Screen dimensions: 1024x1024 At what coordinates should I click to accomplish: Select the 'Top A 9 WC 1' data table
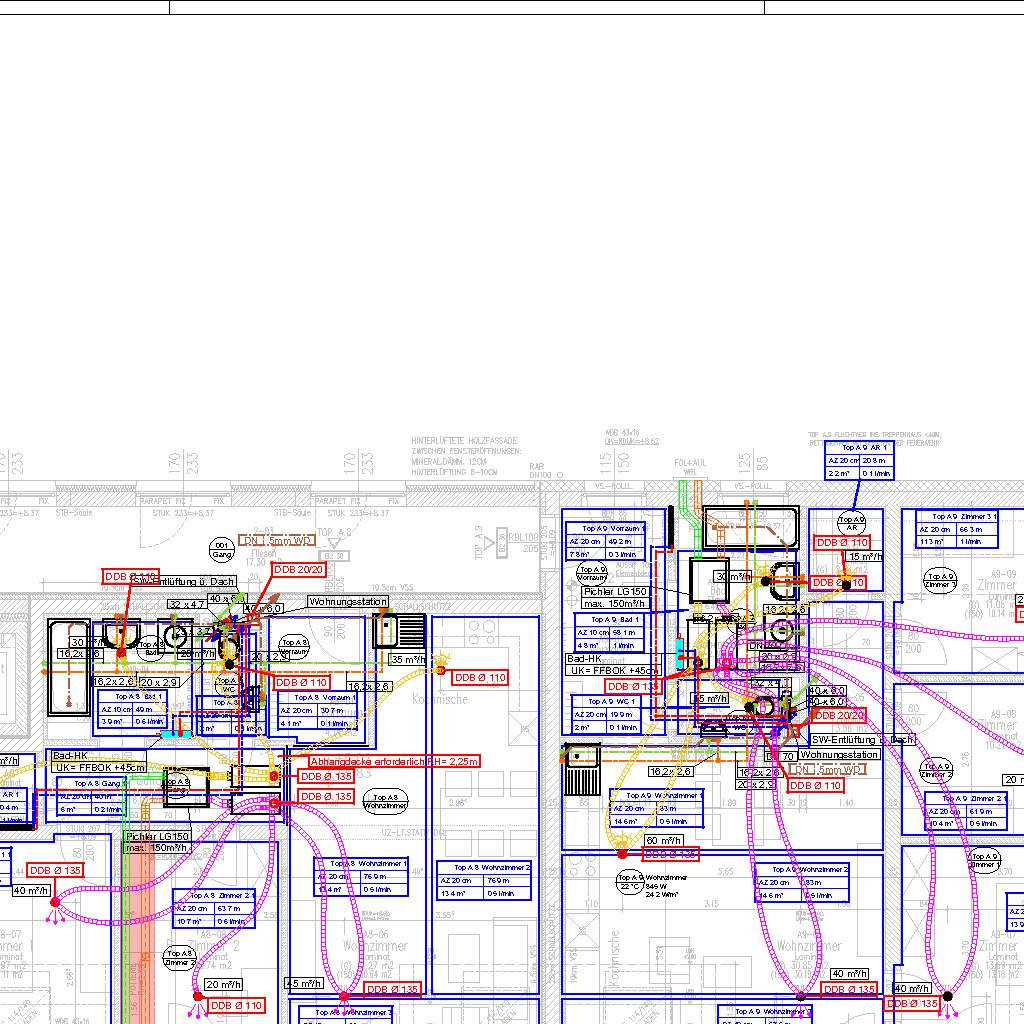tap(605, 714)
